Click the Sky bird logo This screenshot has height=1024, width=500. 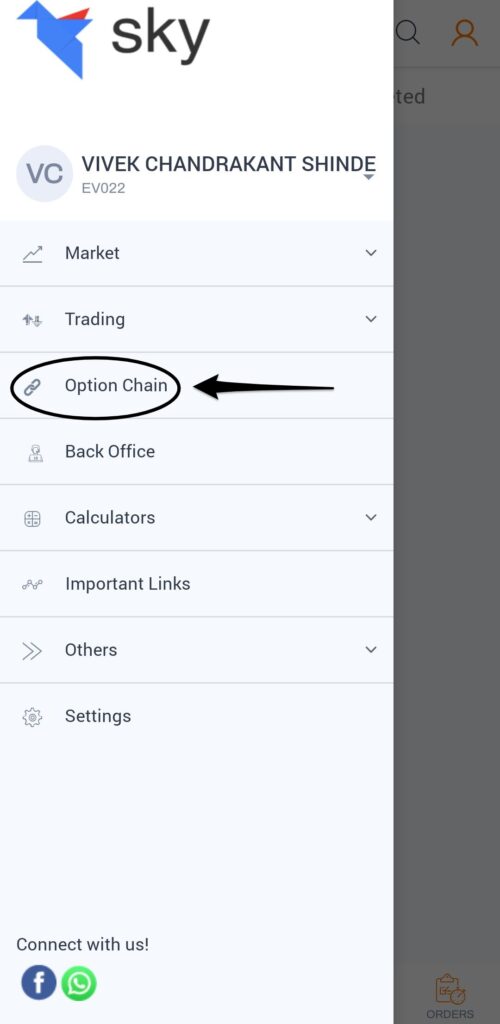(x=55, y=38)
